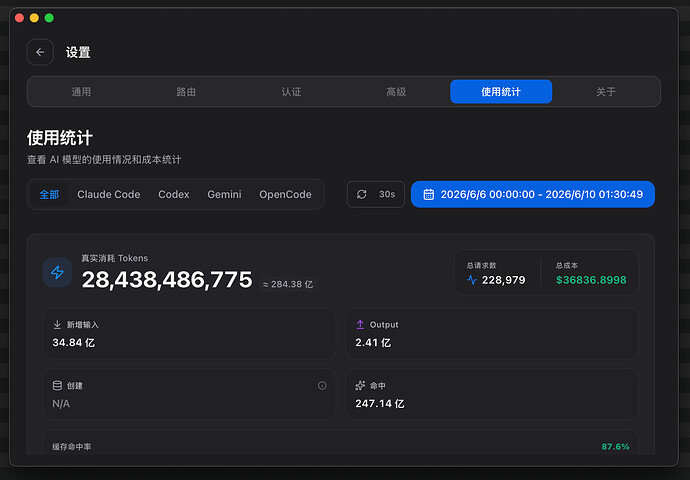Click the 设置 title
The width and height of the screenshot is (690, 480).
[x=78, y=52]
